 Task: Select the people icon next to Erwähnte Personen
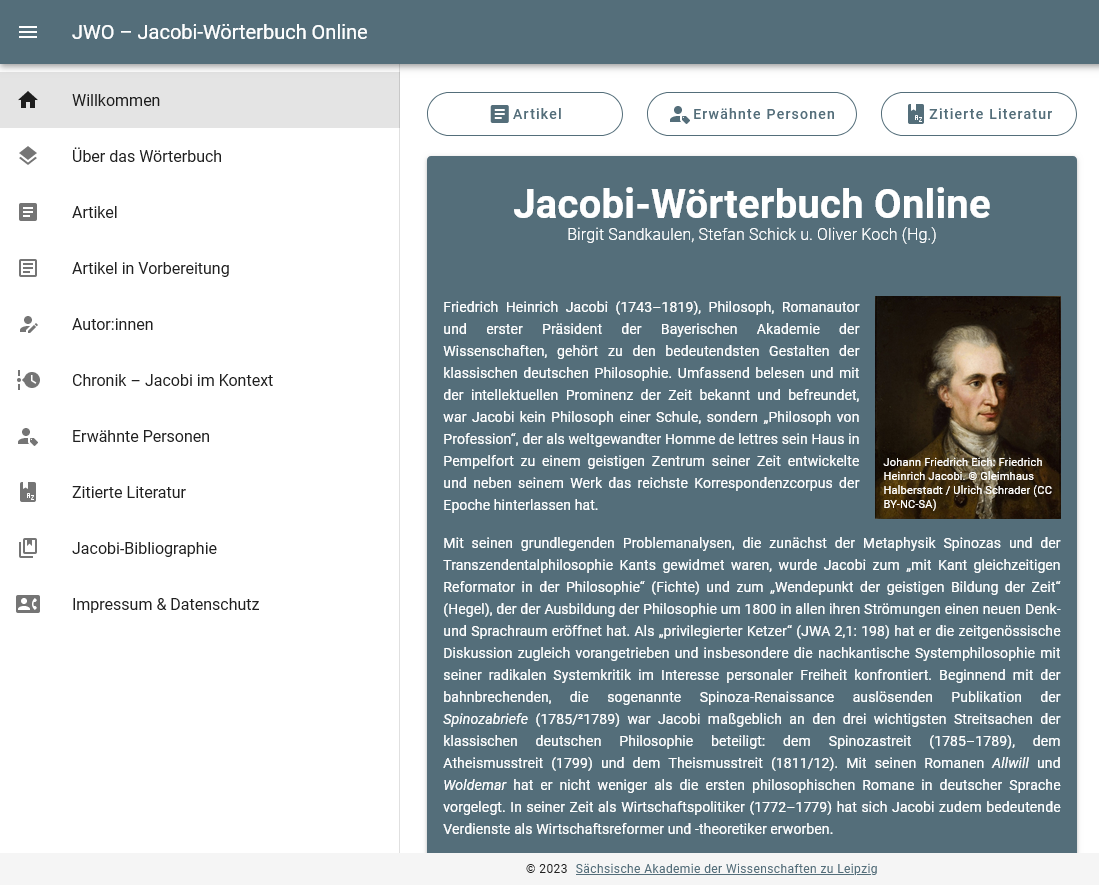28,436
